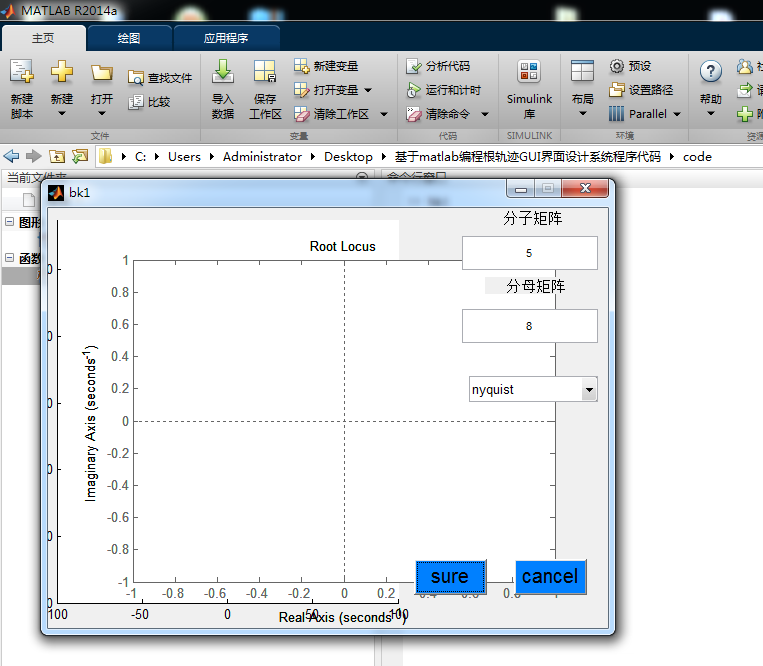Screen dimensions: 763x666
Task: Click Compare (比较) button
Action: point(149,102)
